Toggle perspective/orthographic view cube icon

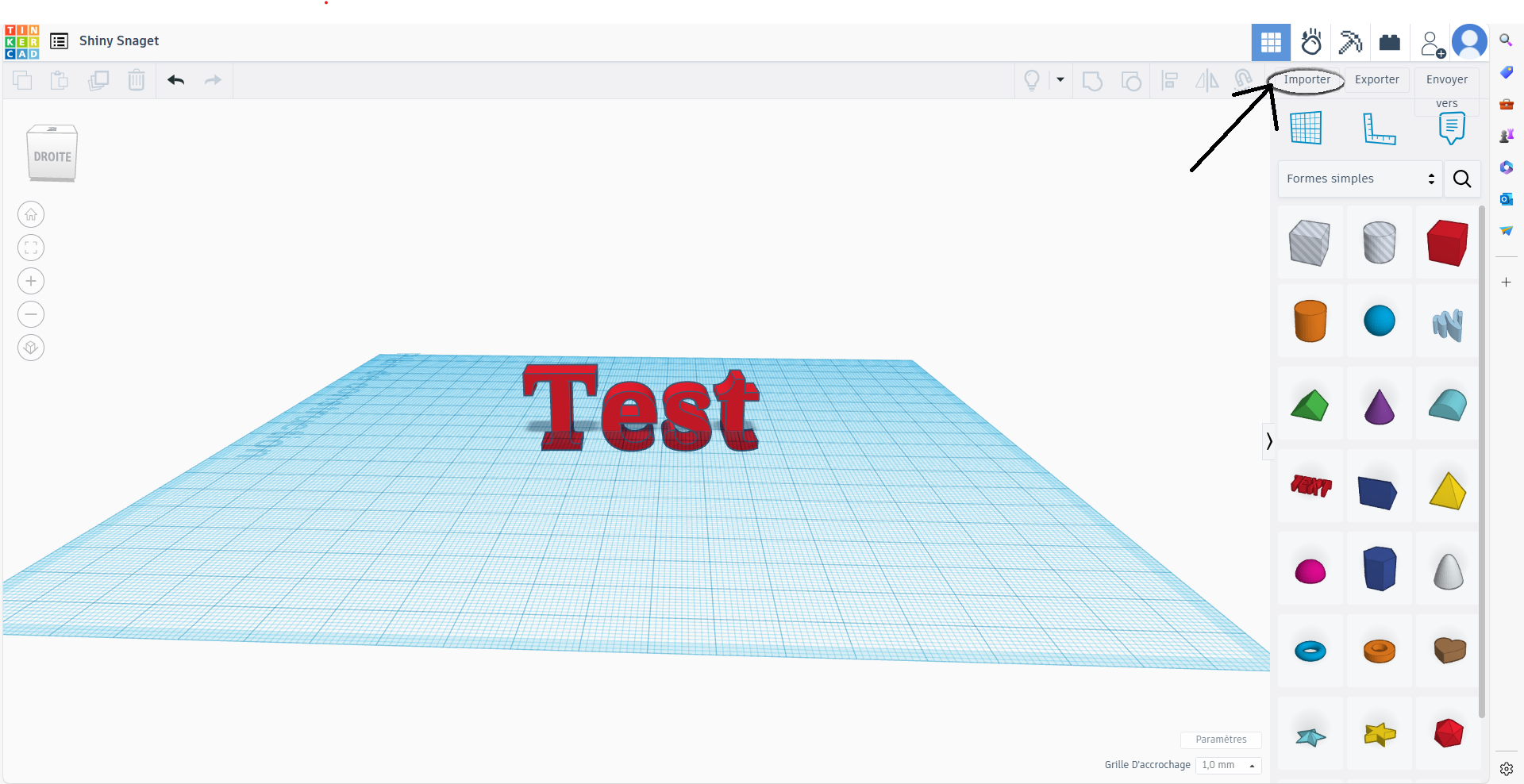click(x=31, y=348)
